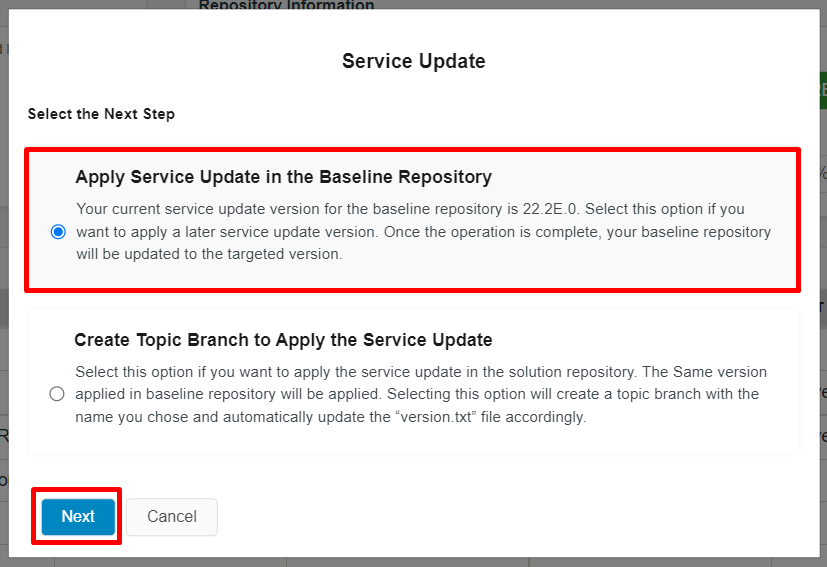Click the 'targeted version' phrase in the baseline description
The width and height of the screenshot is (827, 567).
288,254
